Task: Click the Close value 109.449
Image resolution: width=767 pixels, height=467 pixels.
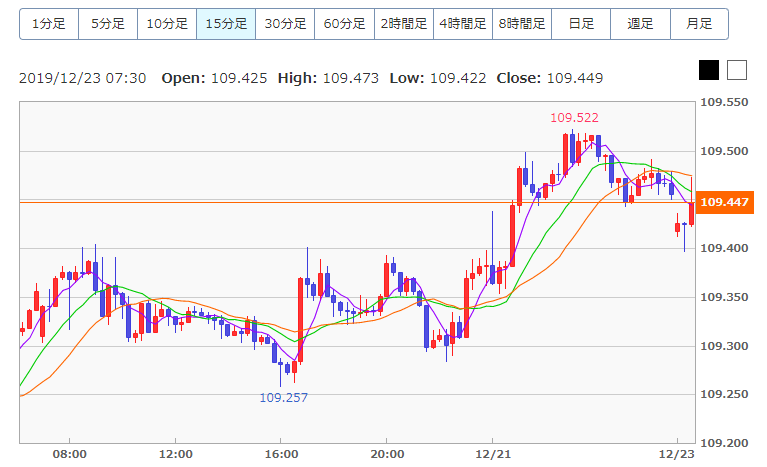Action: point(575,78)
